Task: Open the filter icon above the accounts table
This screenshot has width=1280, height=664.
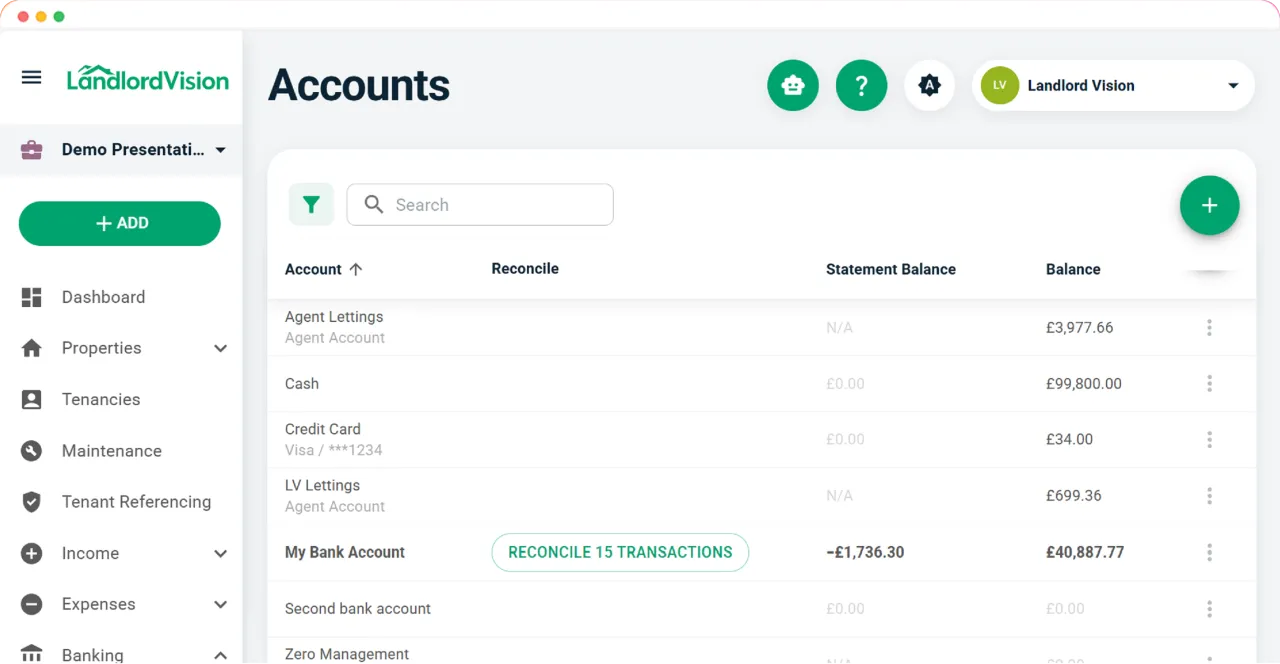Action: [311, 204]
